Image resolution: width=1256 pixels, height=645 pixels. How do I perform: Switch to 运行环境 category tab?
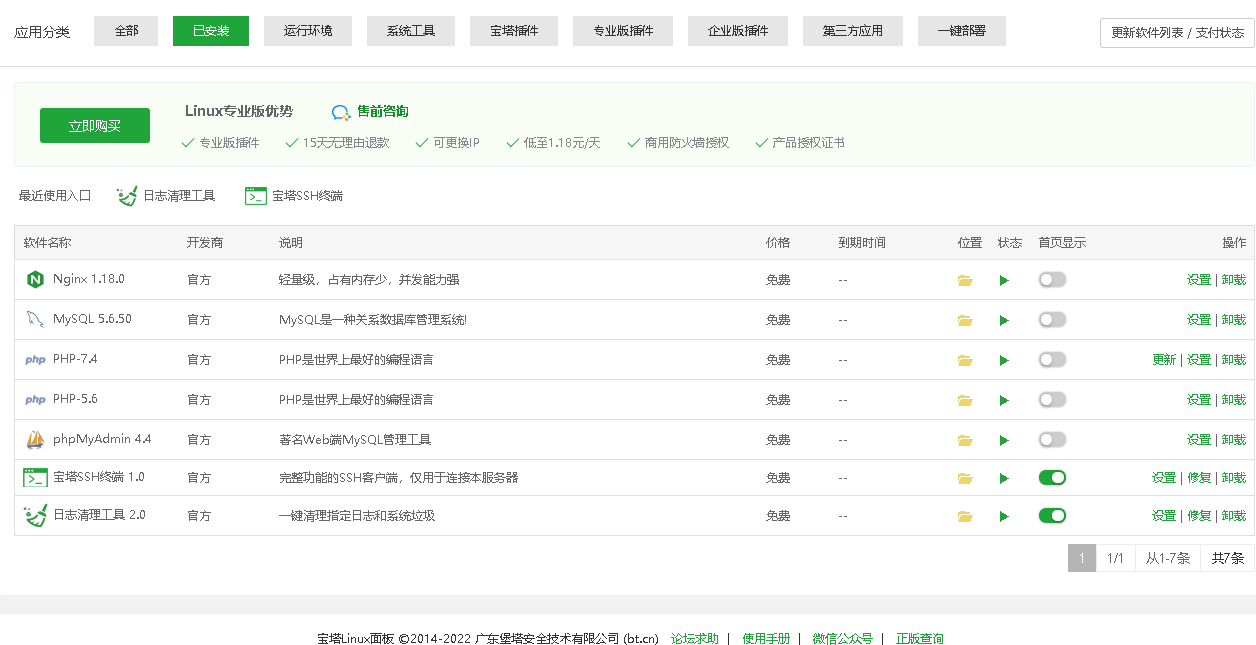(x=308, y=31)
